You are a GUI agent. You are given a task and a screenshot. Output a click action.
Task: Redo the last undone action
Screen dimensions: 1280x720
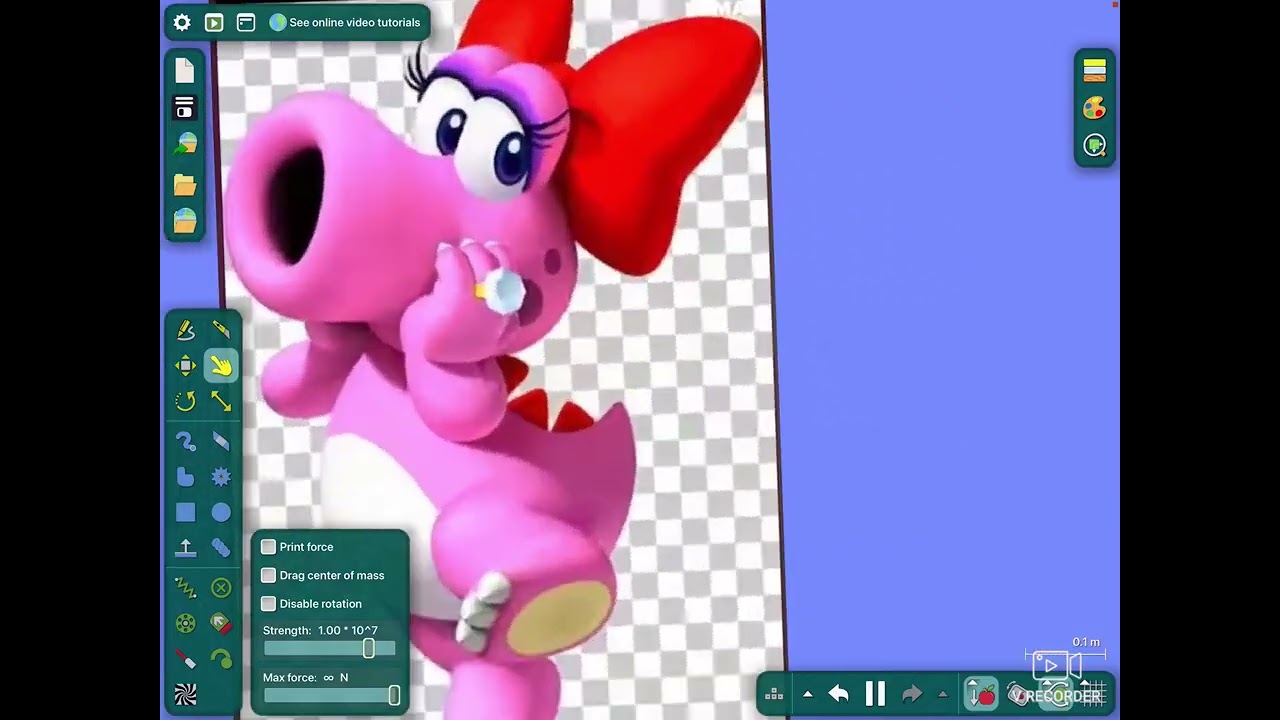coord(911,694)
